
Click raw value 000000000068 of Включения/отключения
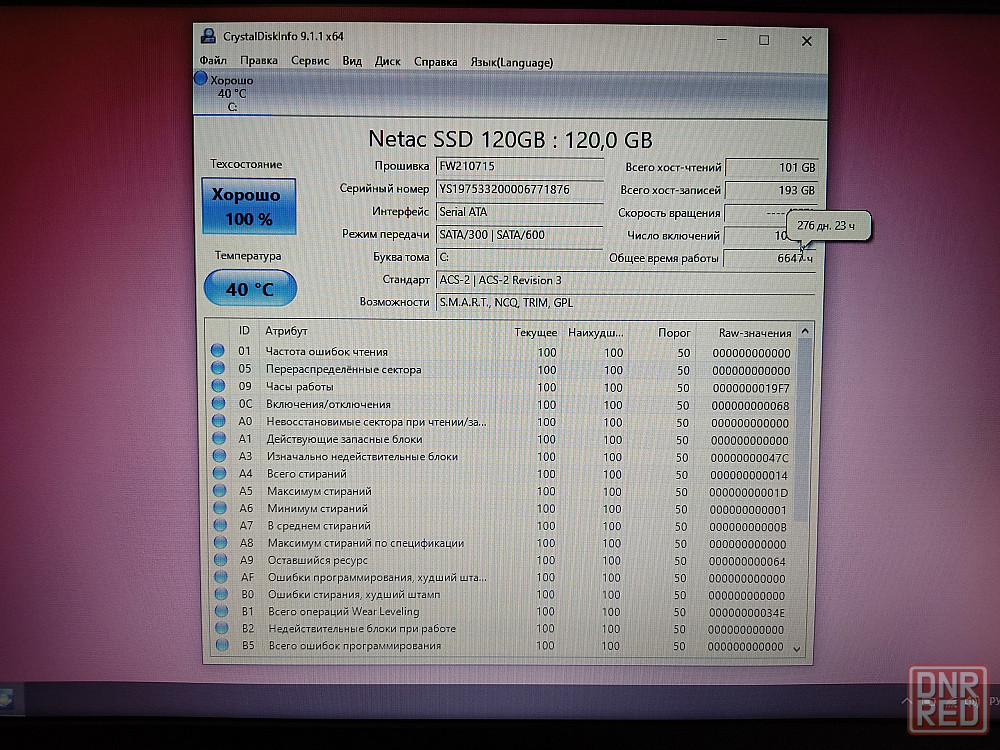point(750,406)
